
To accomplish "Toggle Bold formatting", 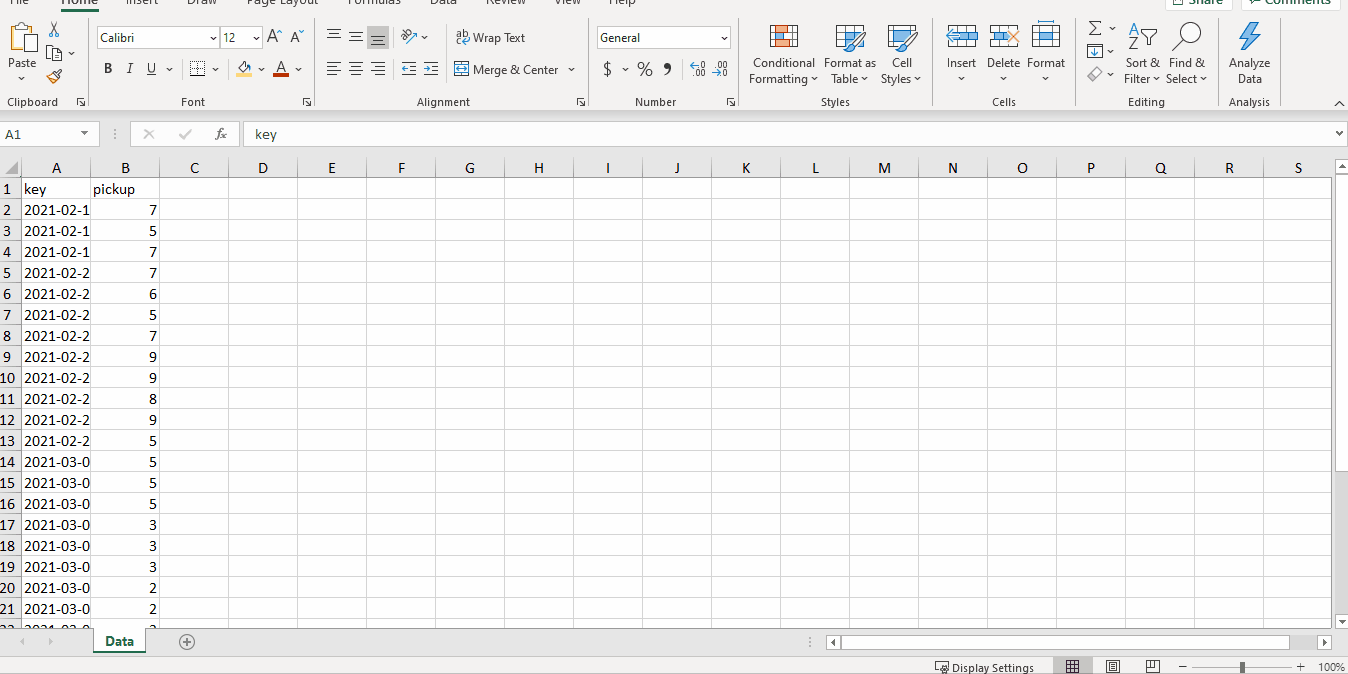I will tap(108, 69).
